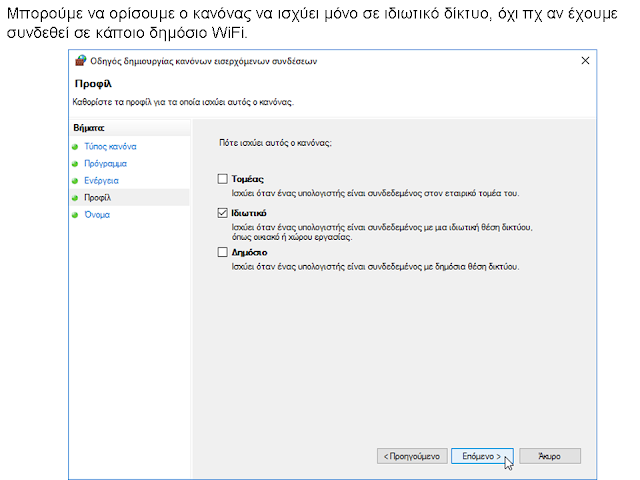The height and width of the screenshot is (480, 640).
Task: Click the Τομέας label text
Action: coord(247,179)
